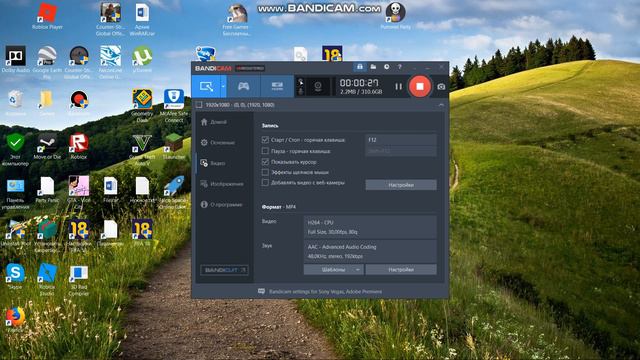The height and width of the screenshot is (360, 640).
Task: Open the skull icon desktop shortcut
Action: point(396,16)
